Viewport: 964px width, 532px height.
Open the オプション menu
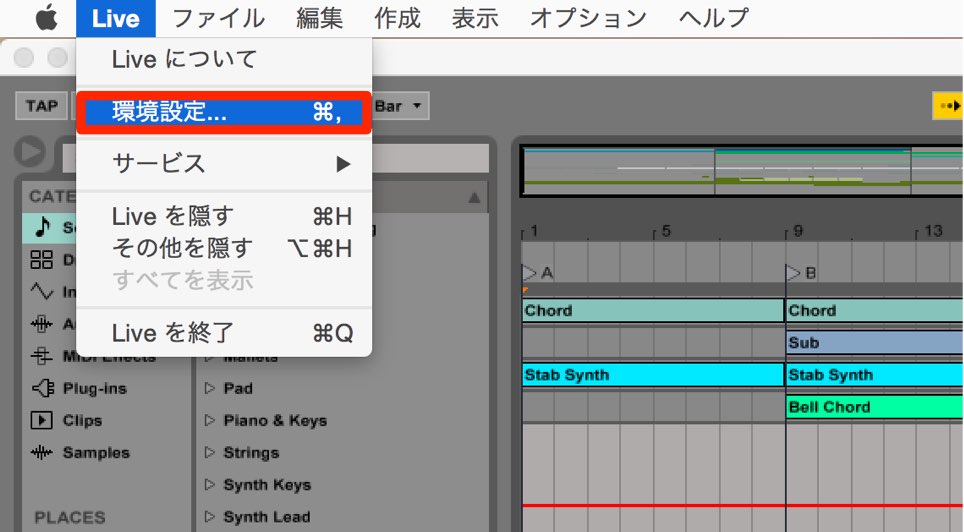pyautogui.click(x=588, y=18)
